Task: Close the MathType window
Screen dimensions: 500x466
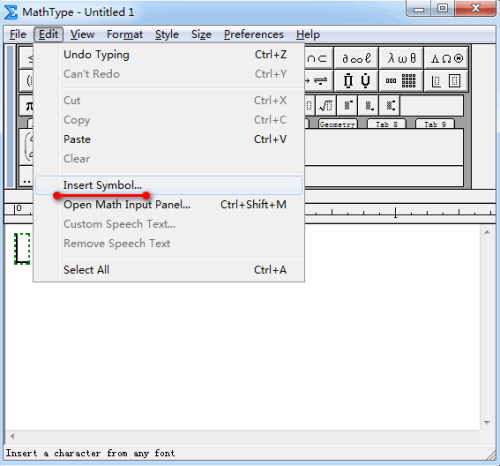Action: [475, 8]
